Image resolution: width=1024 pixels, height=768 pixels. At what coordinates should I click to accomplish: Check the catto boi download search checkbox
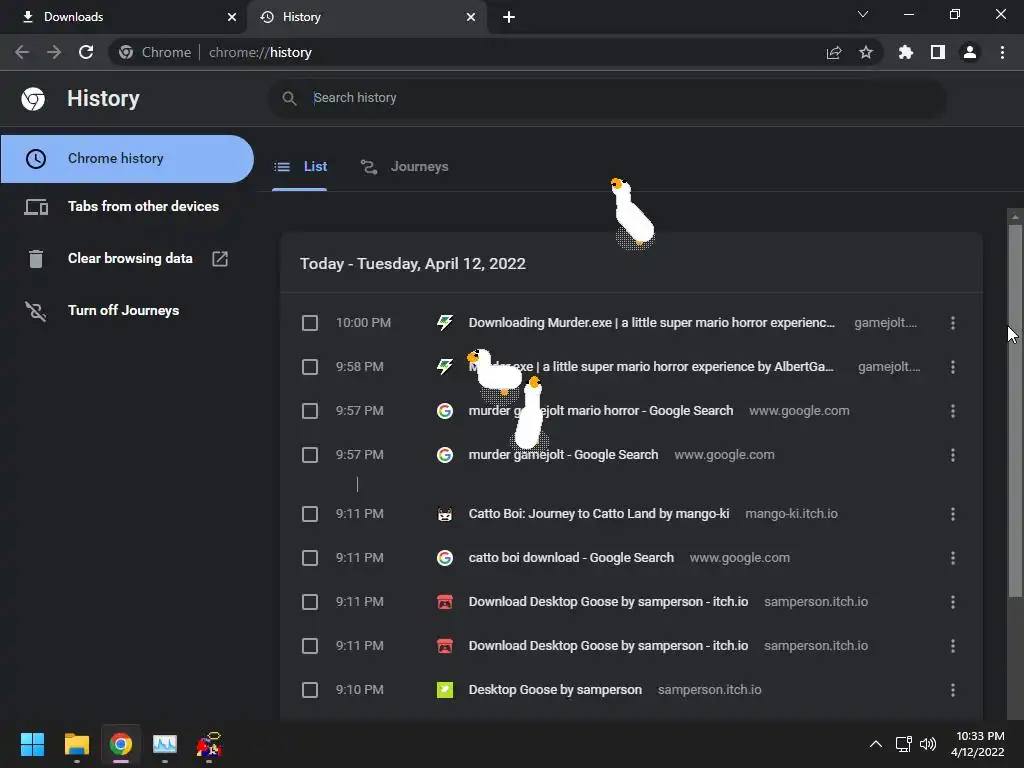pyautogui.click(x=310, y=558)
